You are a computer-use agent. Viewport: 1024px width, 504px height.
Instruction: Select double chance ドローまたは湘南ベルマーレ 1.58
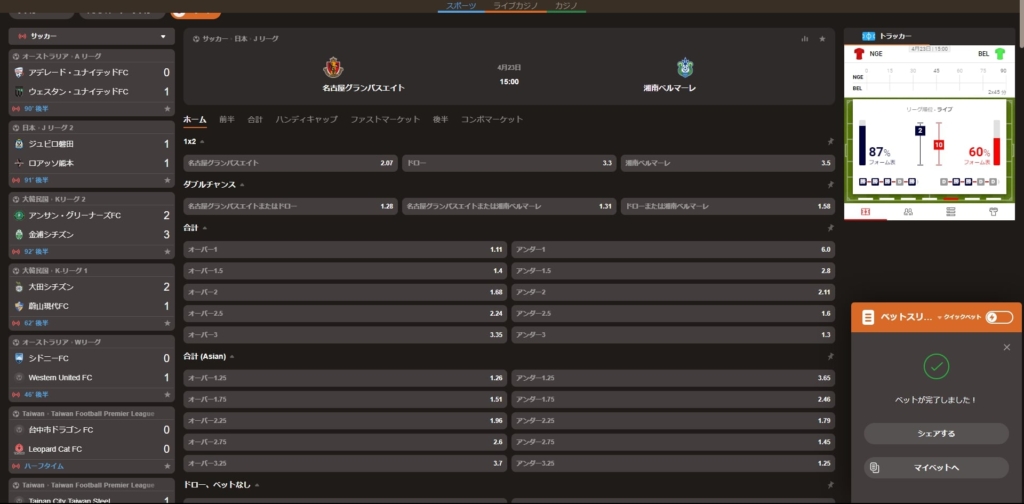click(x=728, y=206)
